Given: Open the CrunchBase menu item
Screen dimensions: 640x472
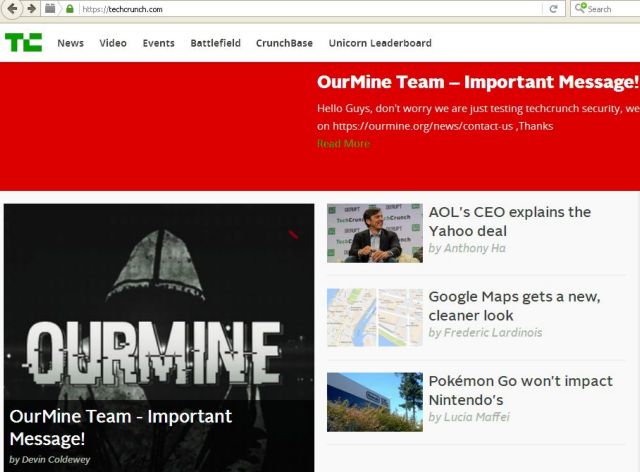Looking at the screenshot, I should pos(284,43).
